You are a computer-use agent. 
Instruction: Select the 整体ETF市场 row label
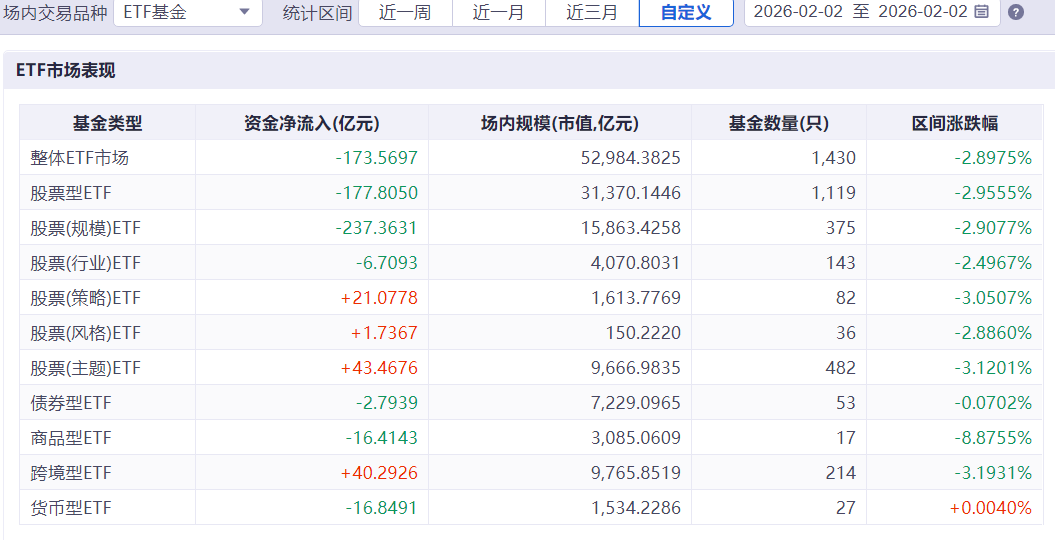click(x=79, y=158)
